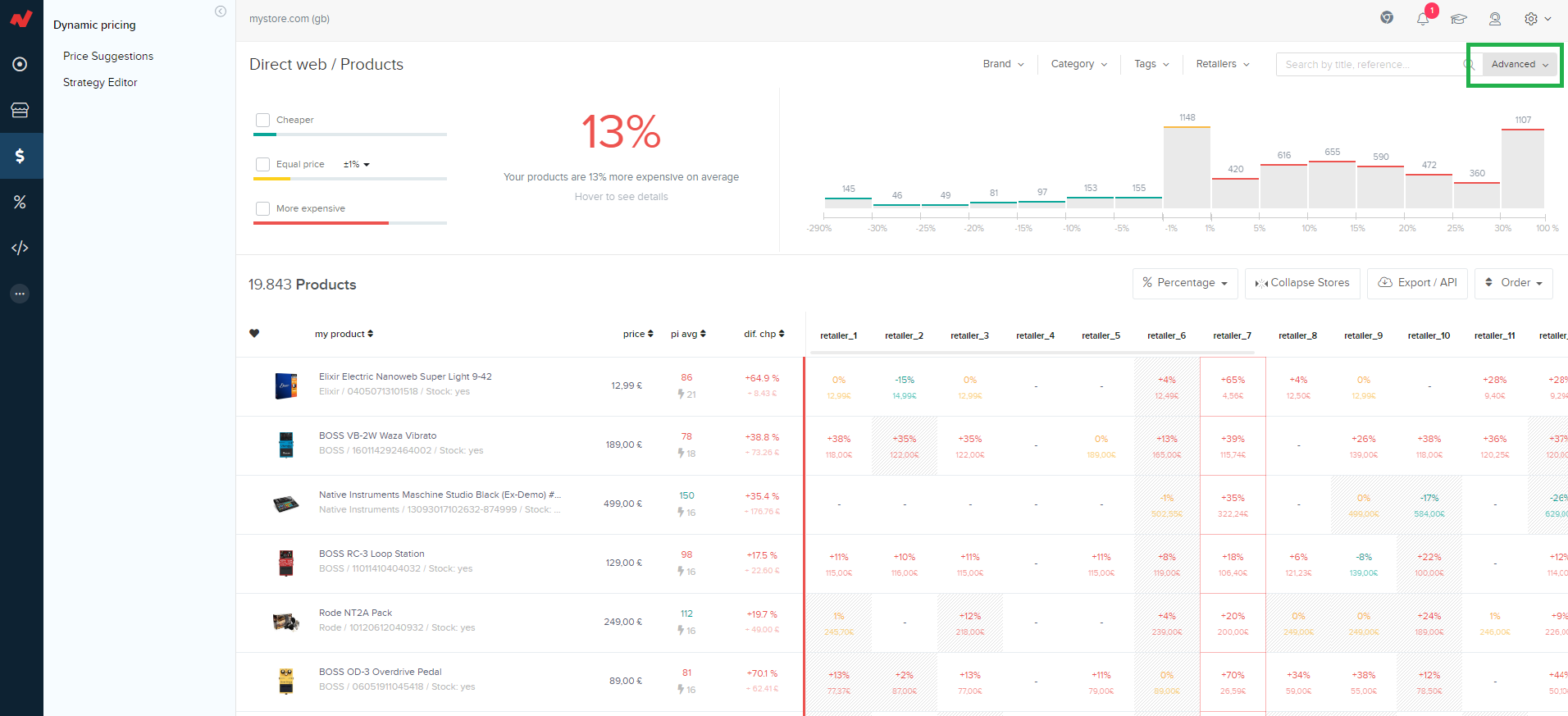Select the dollar pricing sidebar icon

(x=21, y=156)
